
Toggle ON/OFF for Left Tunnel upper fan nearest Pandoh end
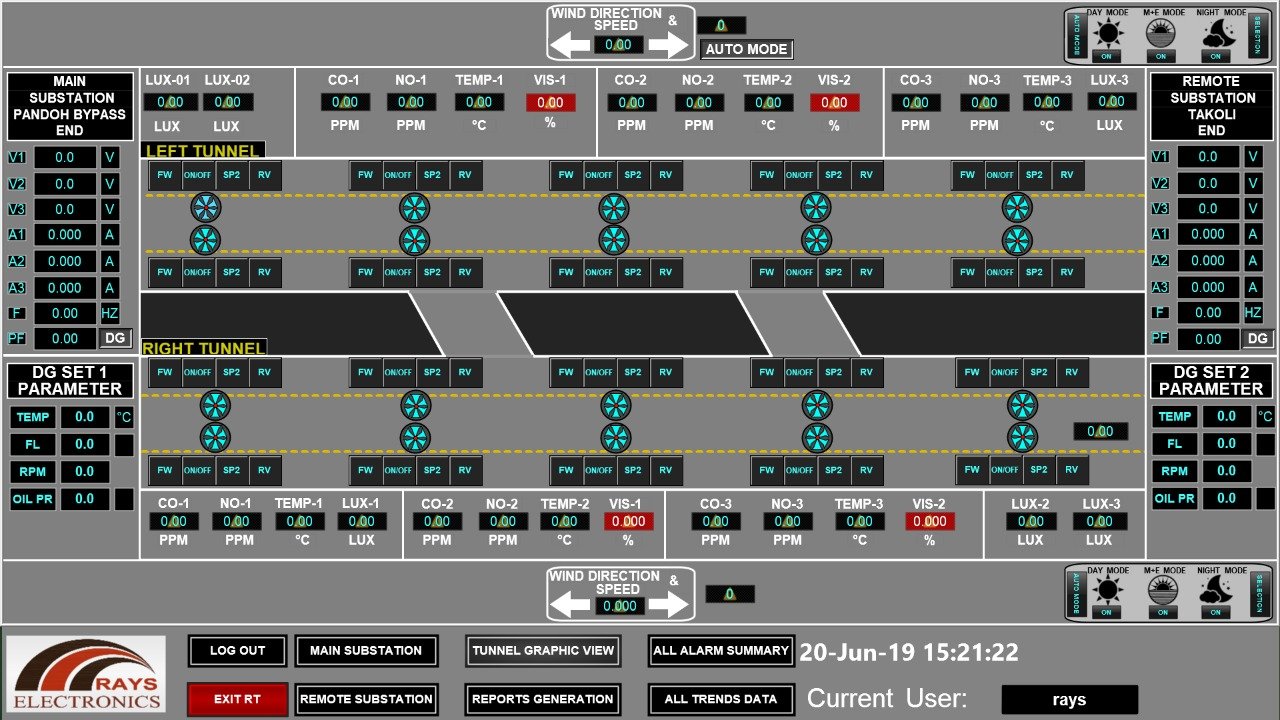(x=198, y=175)
